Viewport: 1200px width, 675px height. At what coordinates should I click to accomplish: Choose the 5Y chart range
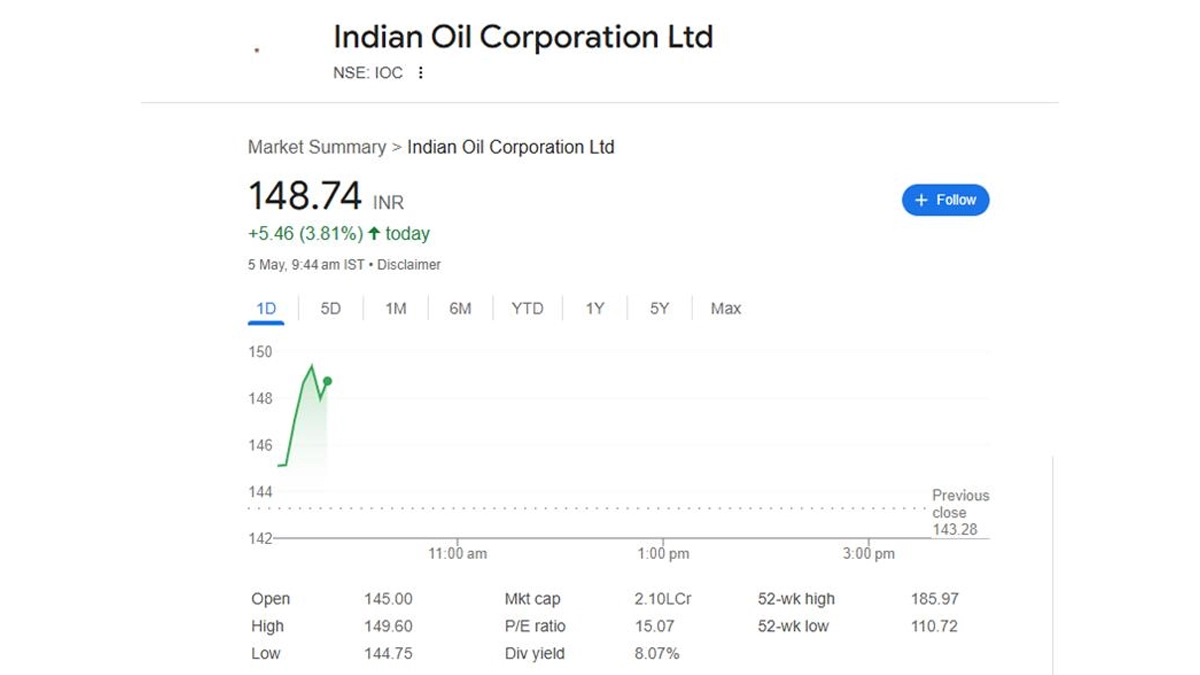tap(659, 309)
